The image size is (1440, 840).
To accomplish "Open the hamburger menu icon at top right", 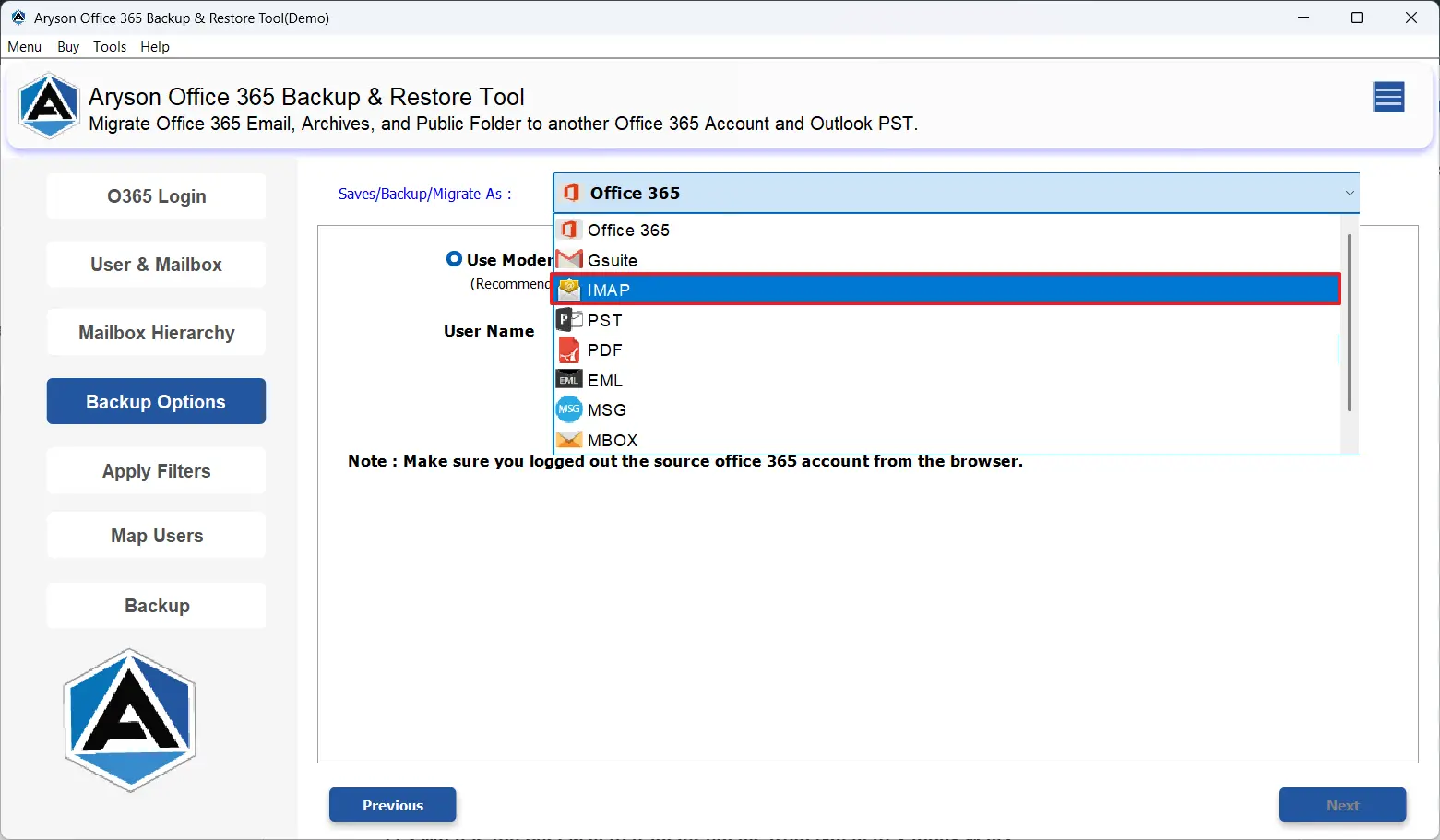I will [1388, 97].
